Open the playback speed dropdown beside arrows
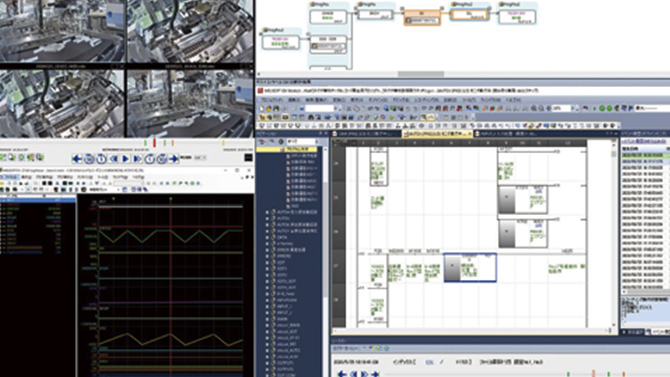The height and width of the screenshot is (377, 670). coord(200,158)
